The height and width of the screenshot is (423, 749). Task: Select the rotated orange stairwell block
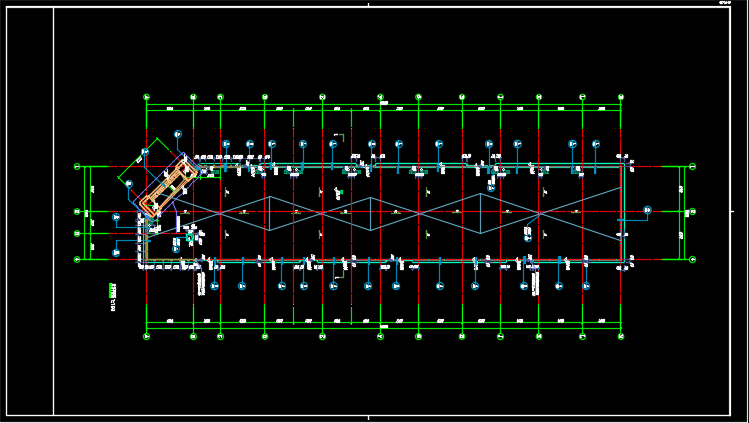coord(164,185)
